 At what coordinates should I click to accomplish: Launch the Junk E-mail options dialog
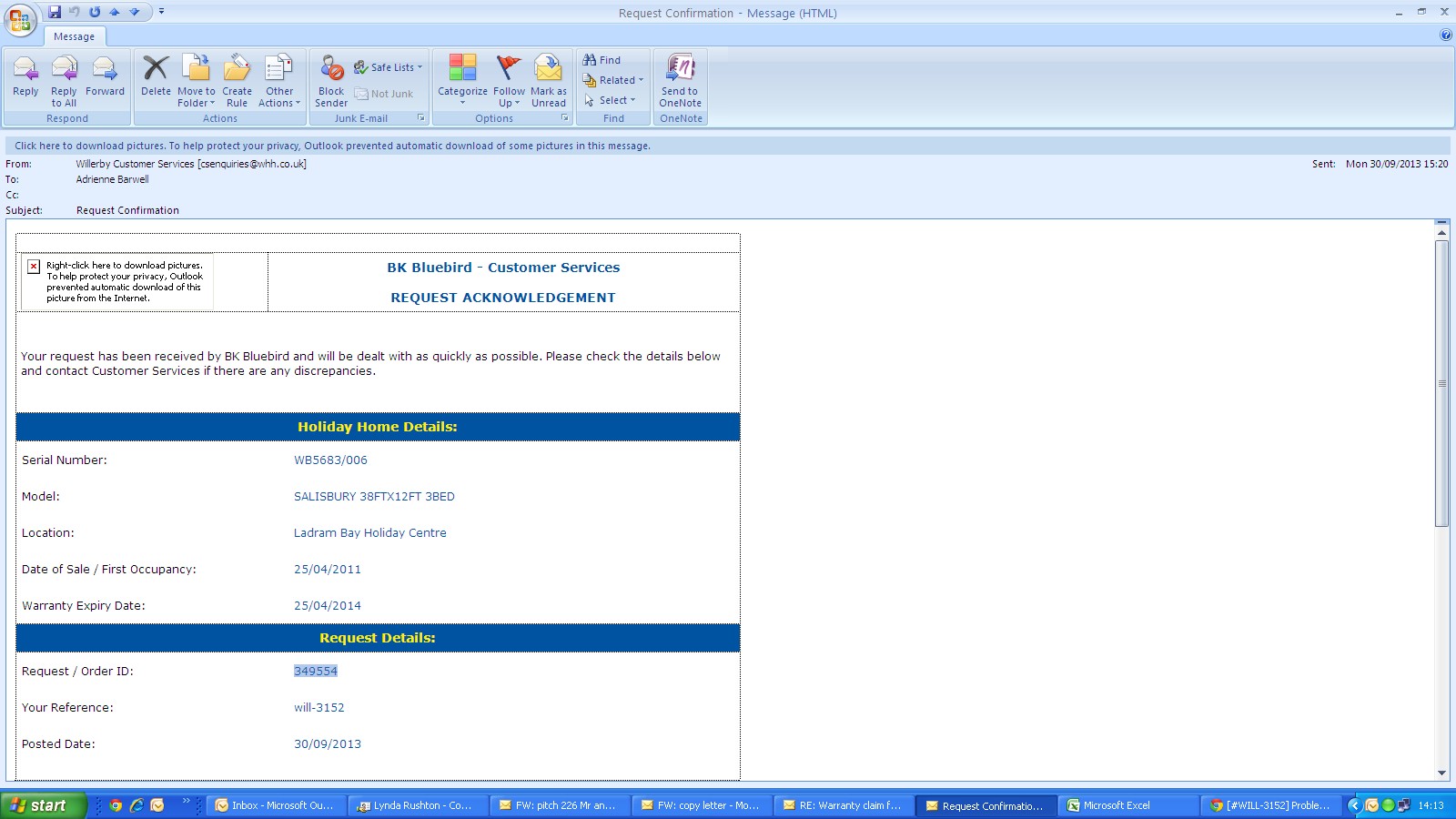click(x=421, y=118)
